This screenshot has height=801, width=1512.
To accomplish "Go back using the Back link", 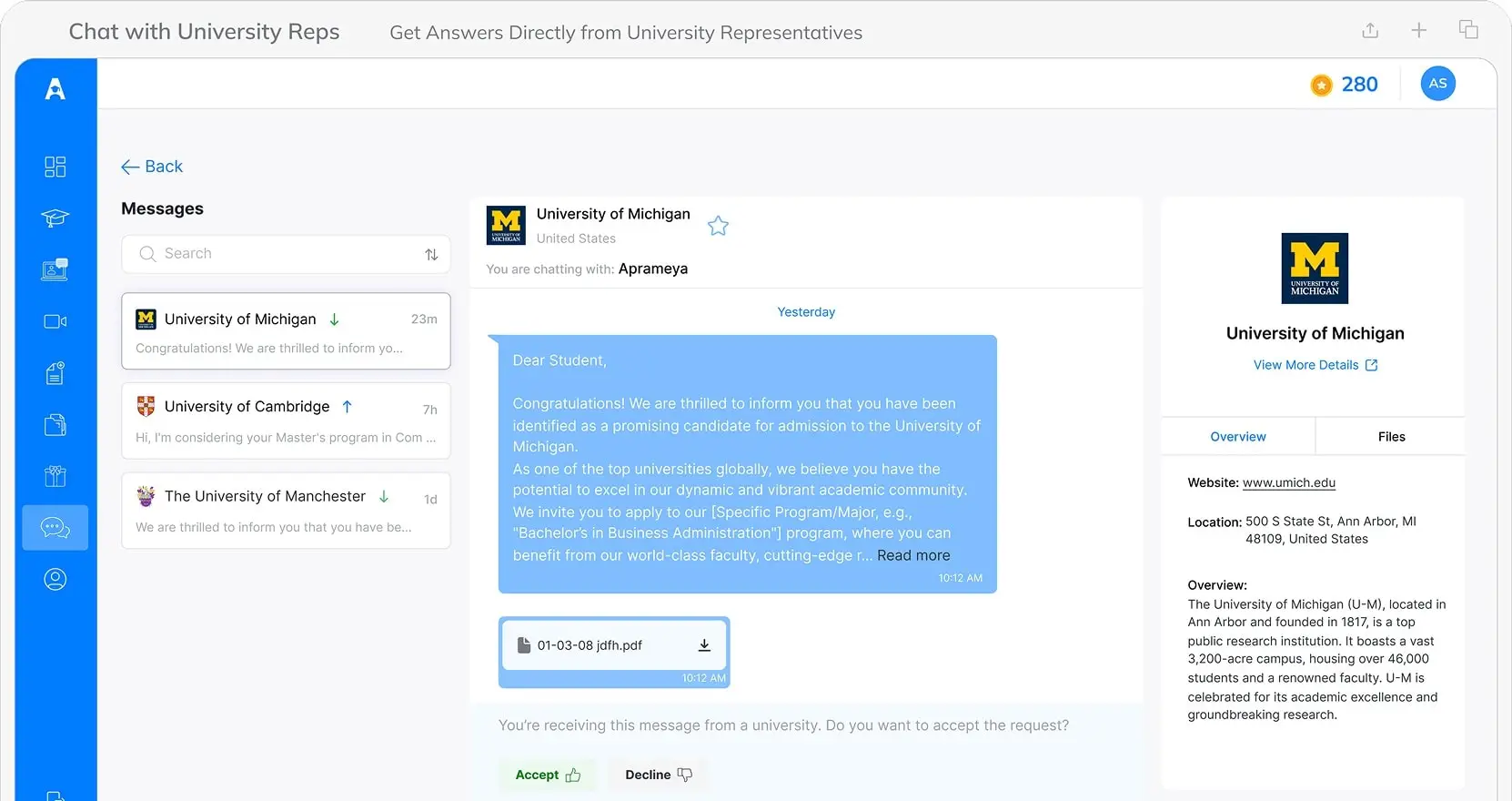I will (x=152, y=167).
